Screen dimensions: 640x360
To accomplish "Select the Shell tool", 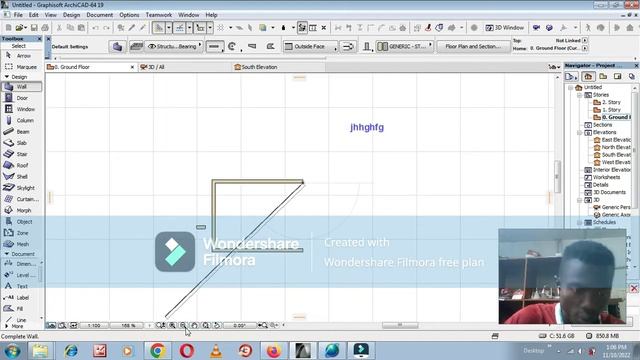I will 21,177.
